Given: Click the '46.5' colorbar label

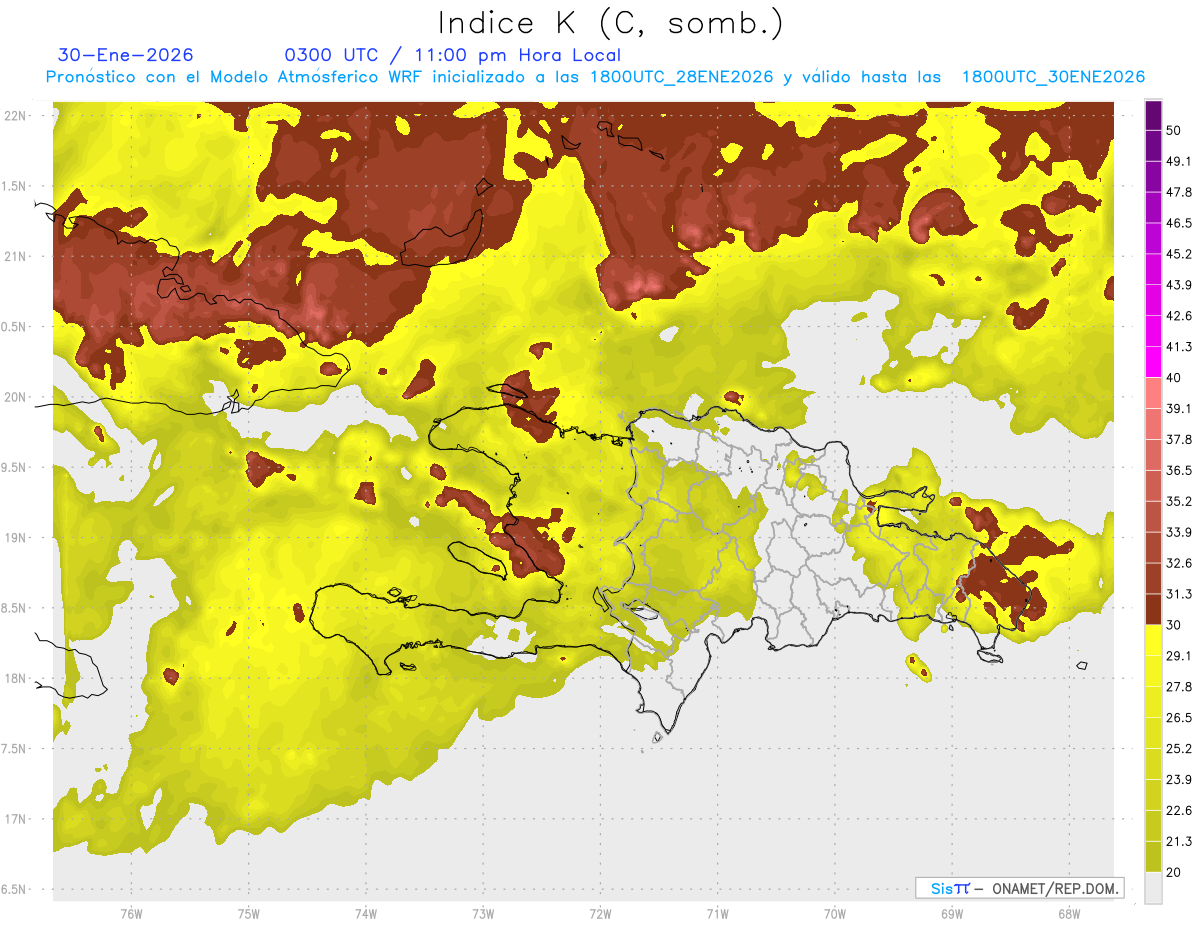Looking at the screenshot, I should pyautogui.click(x=1179, y=223).
